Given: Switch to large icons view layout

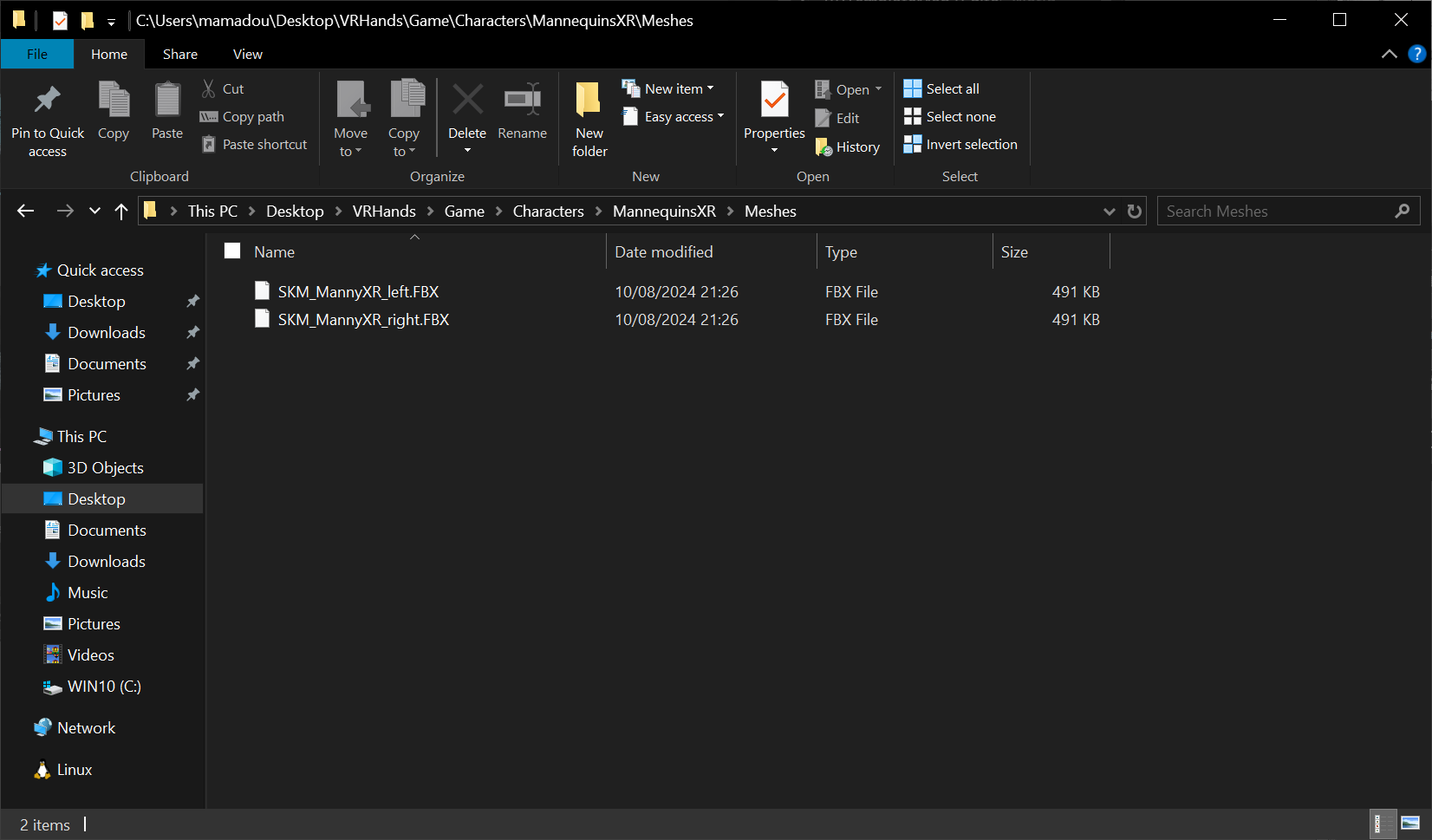Looking at the screenshot, I should pyautogui.click(x=1410, y=824).
